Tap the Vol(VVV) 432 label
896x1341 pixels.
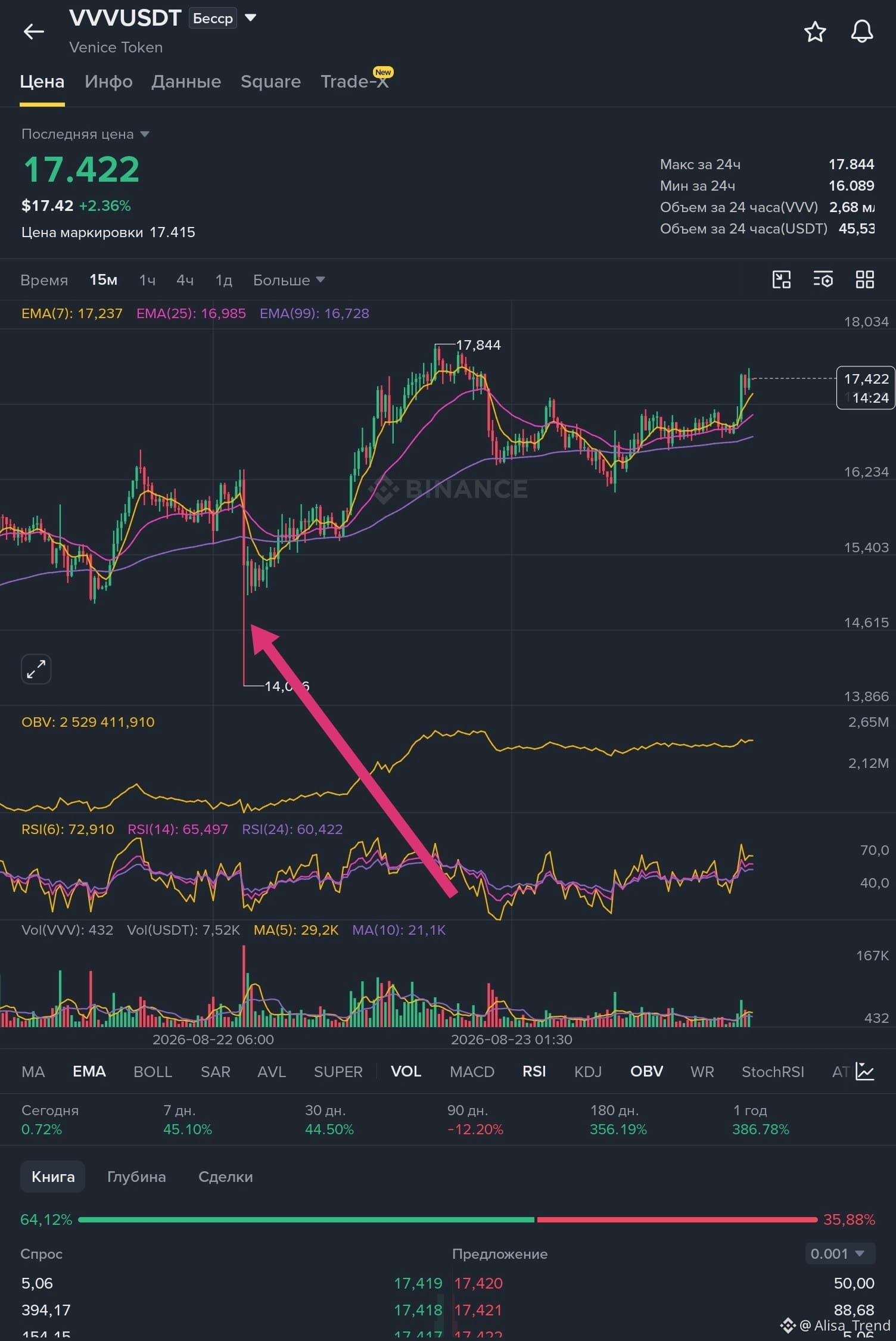tap(67, 930)
